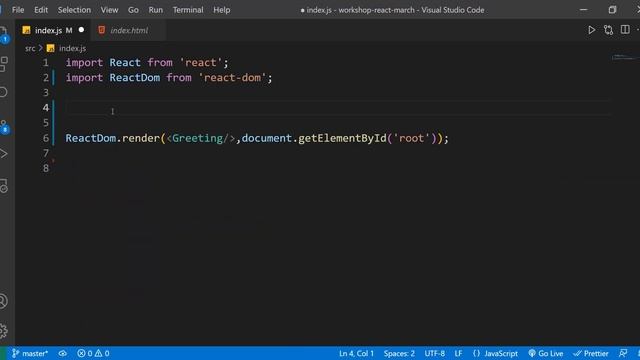Open the View menu
Image resolution: width=640 pixels, height=360 pixels.
pyautogui.click(x=109, y=10)
